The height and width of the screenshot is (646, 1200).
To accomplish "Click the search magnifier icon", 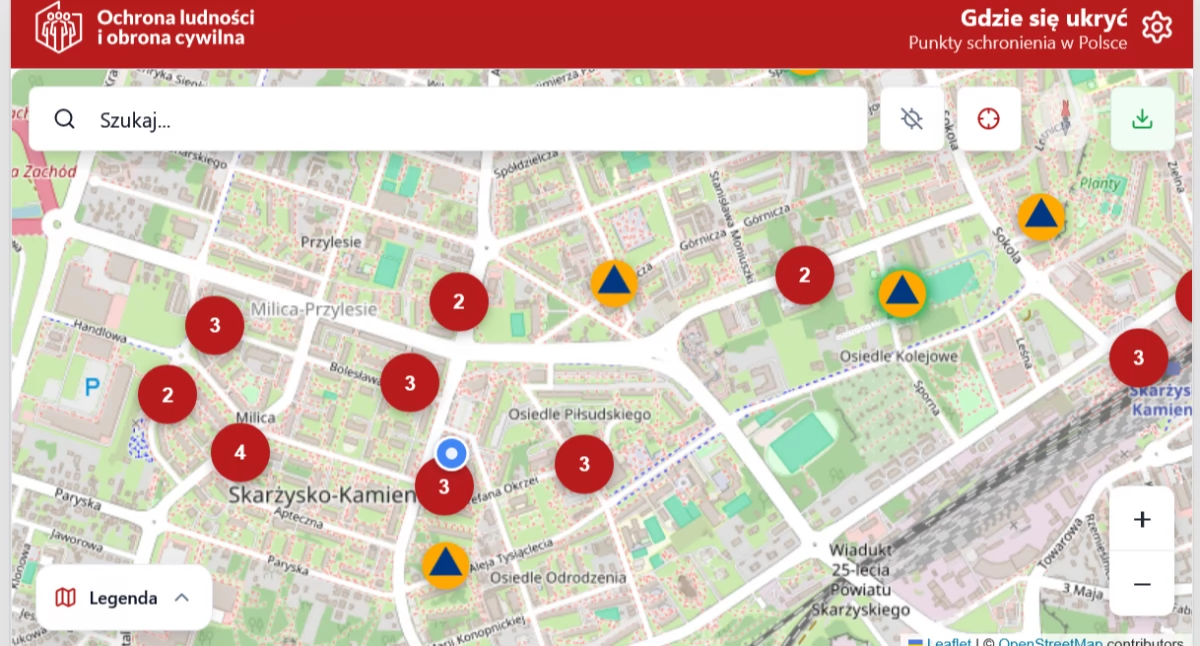I will [x=64, y=118].
